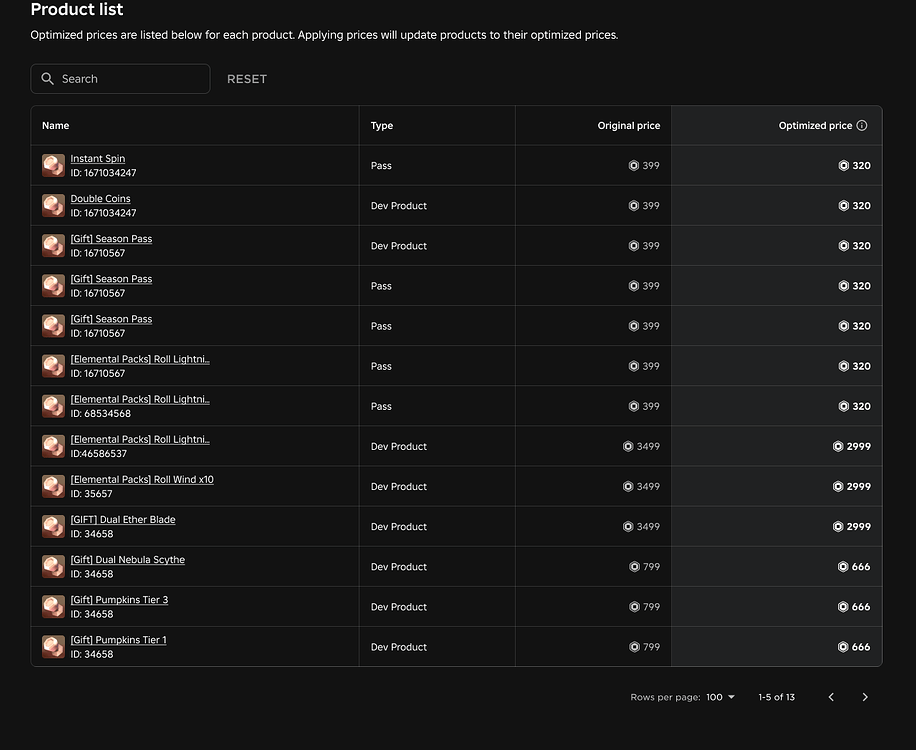Viewport: 916px width, 750px height.
Task: Click the Double Coins product thumbnail
Action: pyautogui.click(x=53, y=205)
